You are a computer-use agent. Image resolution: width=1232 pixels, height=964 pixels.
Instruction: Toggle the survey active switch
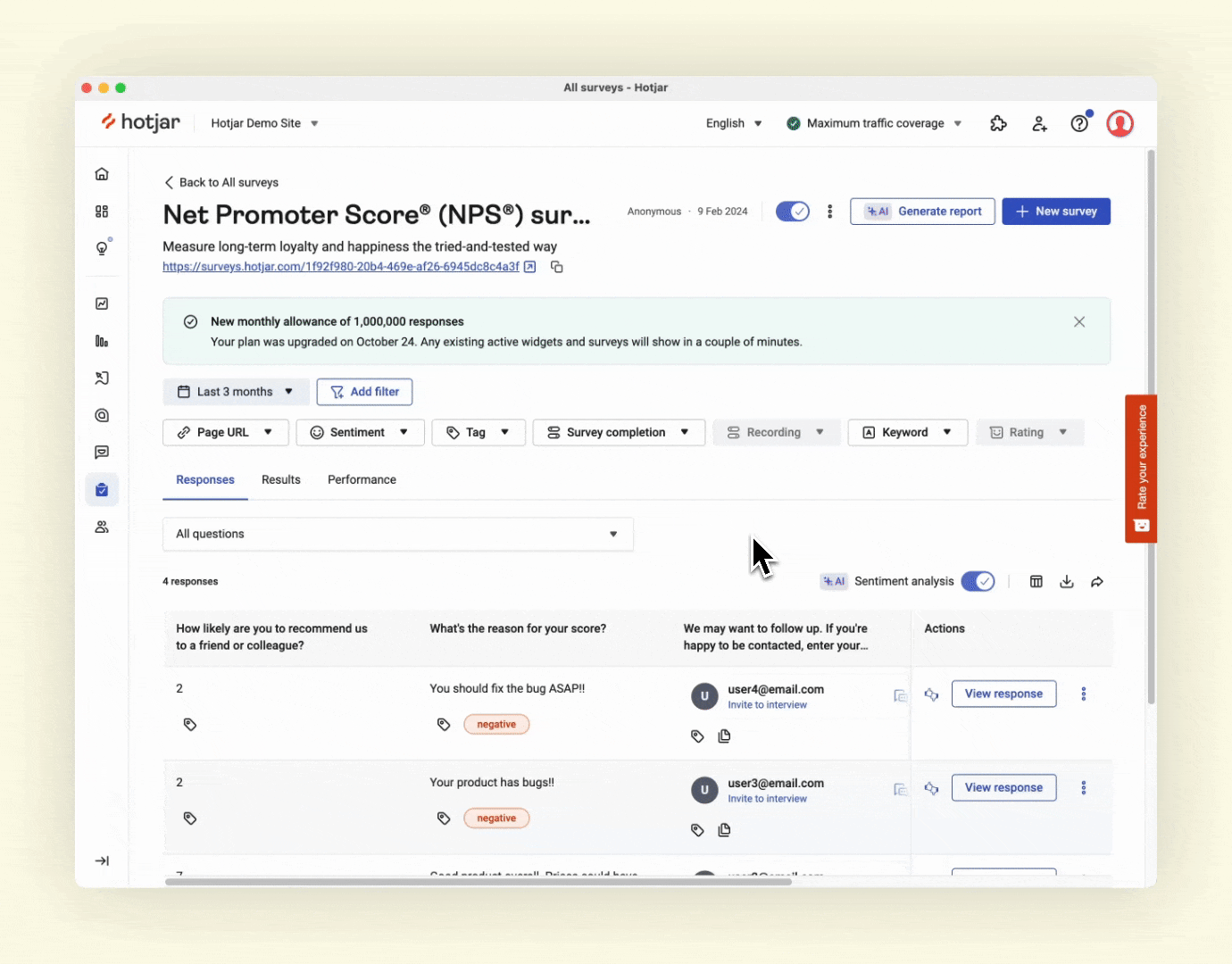(x=793, y=212)
